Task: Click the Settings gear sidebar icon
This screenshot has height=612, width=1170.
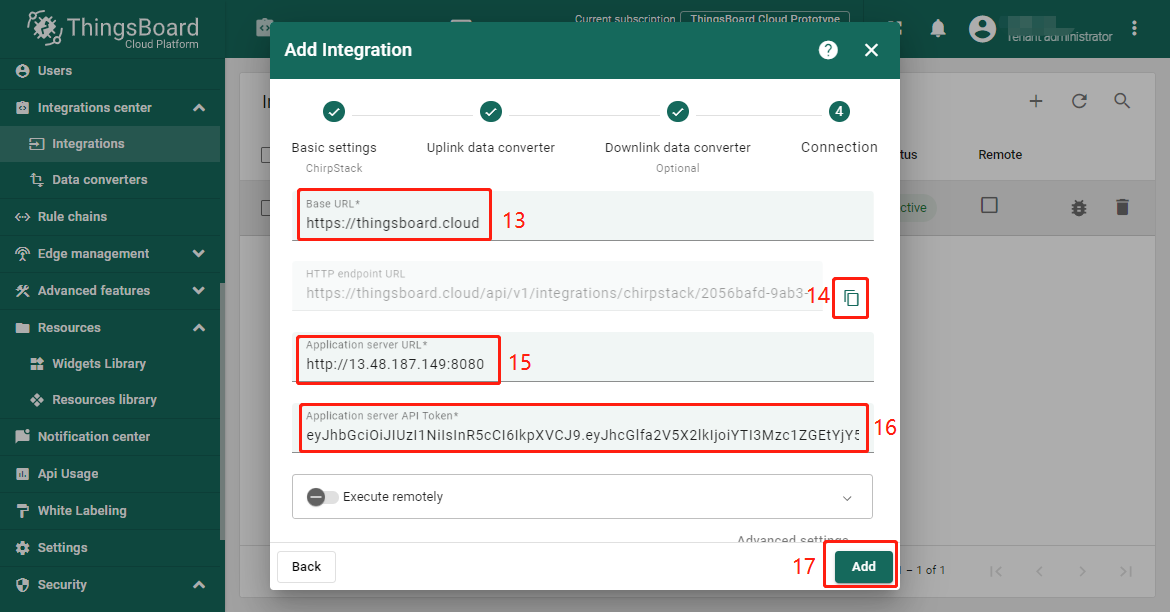Action: pos(22,548)
